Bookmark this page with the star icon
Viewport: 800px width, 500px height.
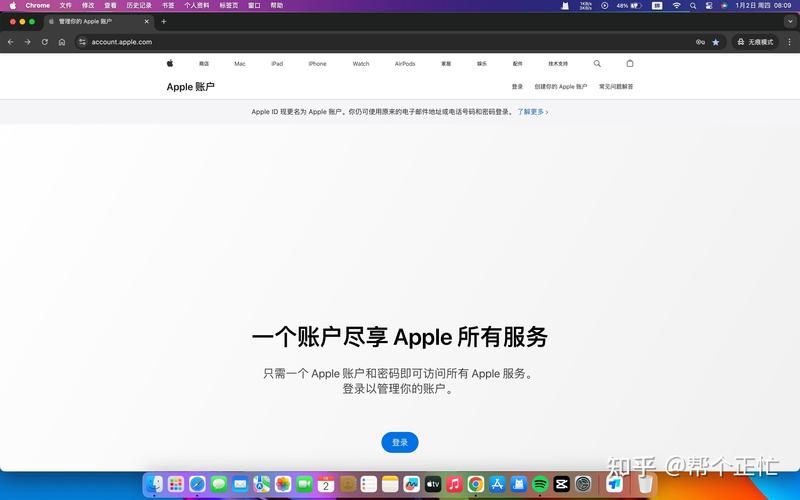pyautogui.click(x=716, y=42)
